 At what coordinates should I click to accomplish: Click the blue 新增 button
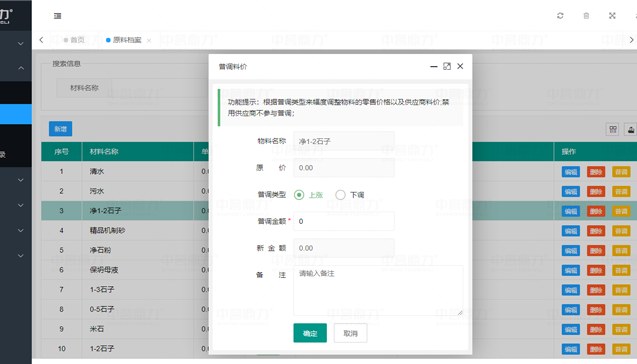click(61, 129)
